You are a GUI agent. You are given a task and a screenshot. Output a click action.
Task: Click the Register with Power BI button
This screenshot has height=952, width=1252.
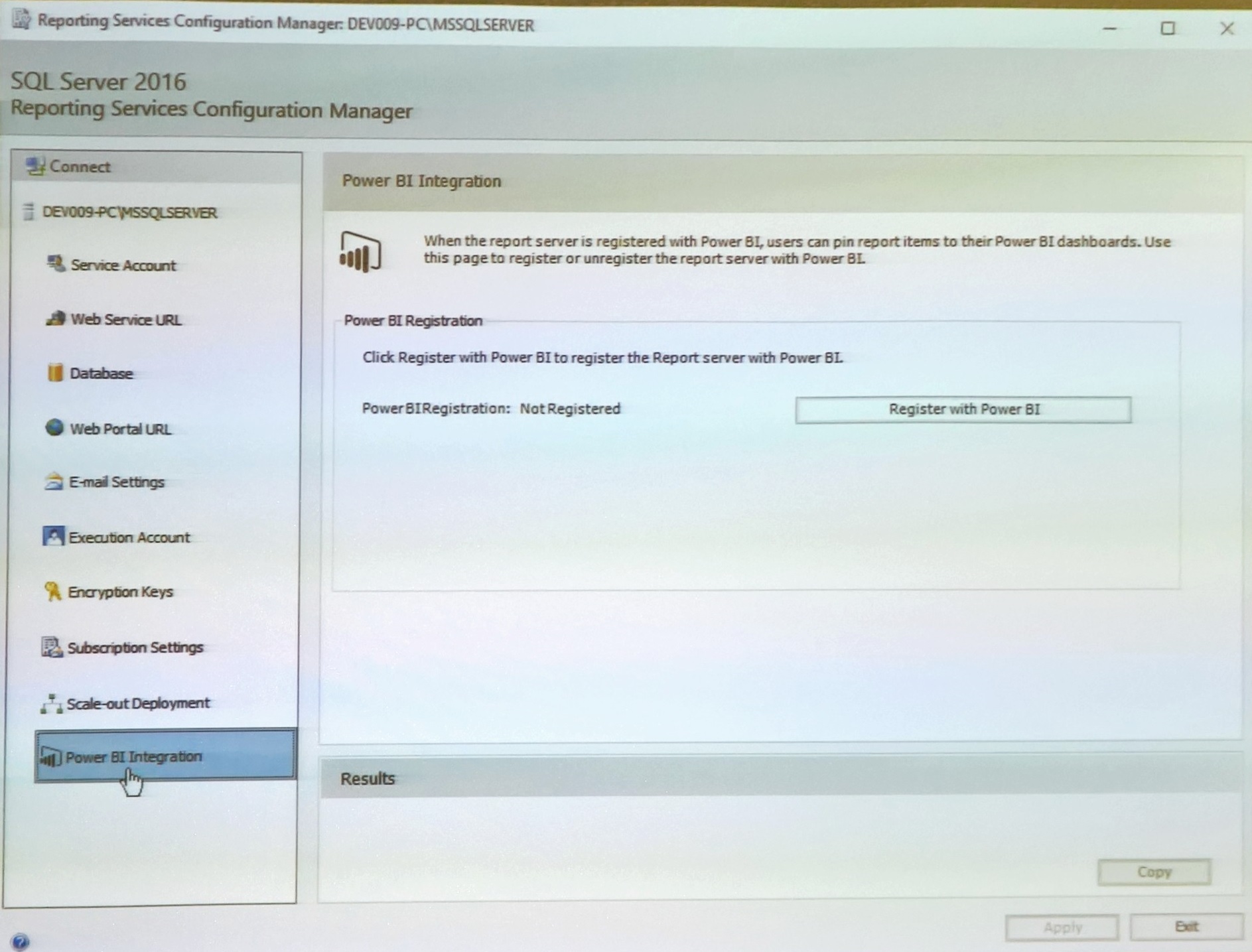(963, 409)
